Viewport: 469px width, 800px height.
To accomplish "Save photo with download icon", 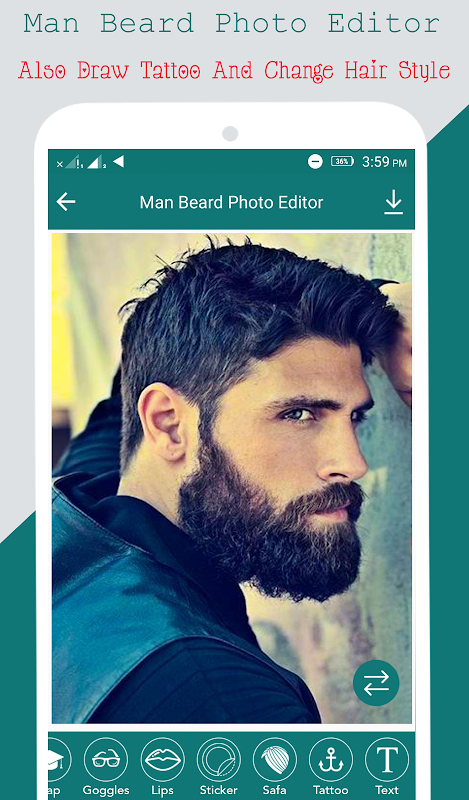I will (x=393, y=203).
